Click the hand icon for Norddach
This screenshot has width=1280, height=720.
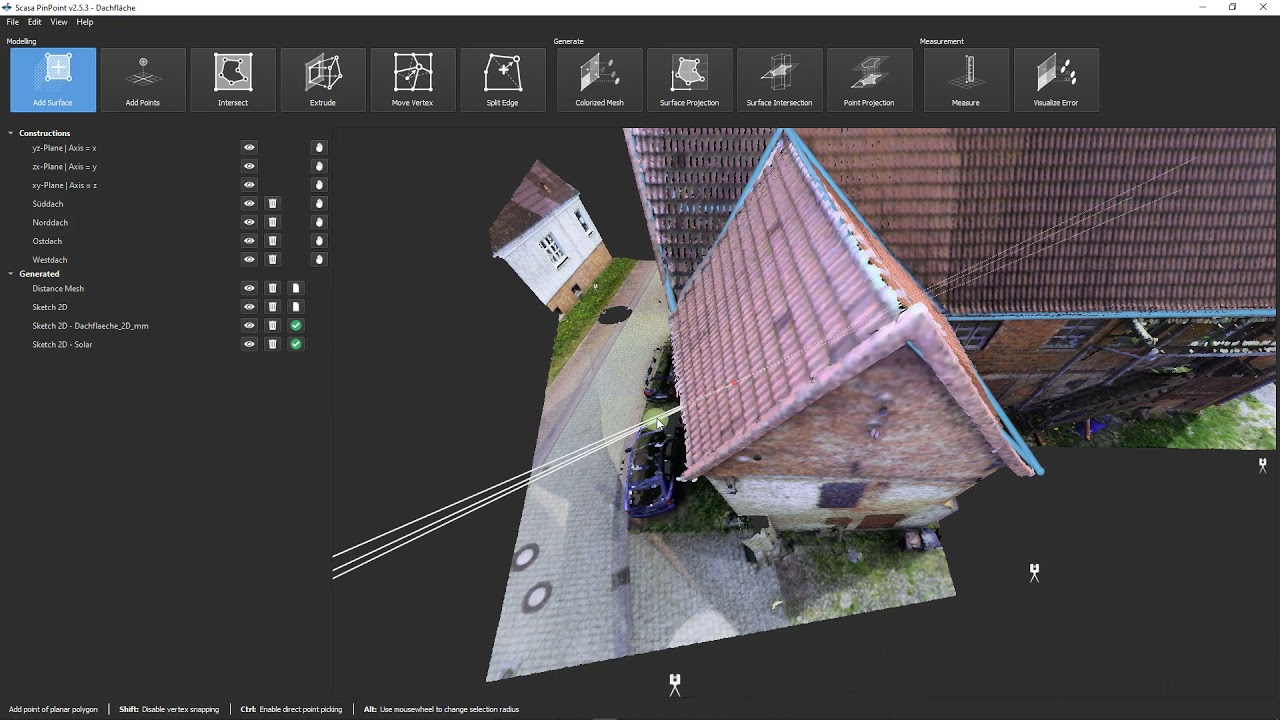(x=319, y=222)
